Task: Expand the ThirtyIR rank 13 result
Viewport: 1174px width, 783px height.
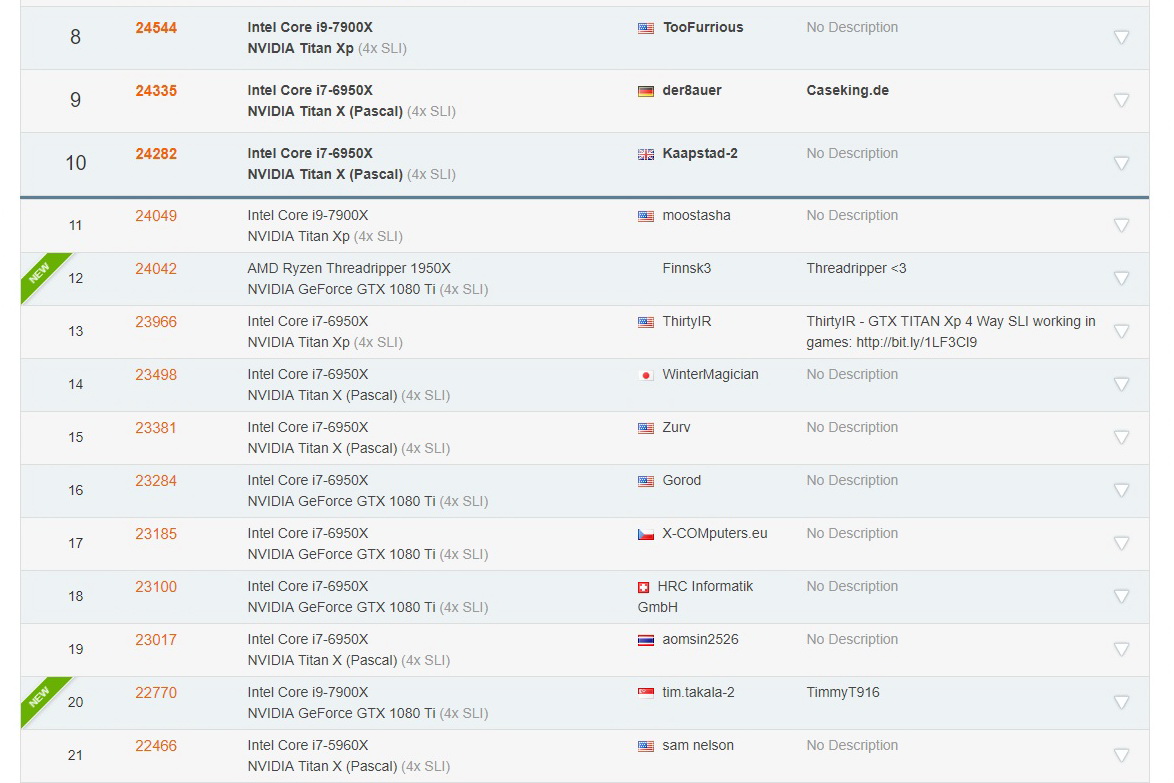Action: click(1121, 332)
